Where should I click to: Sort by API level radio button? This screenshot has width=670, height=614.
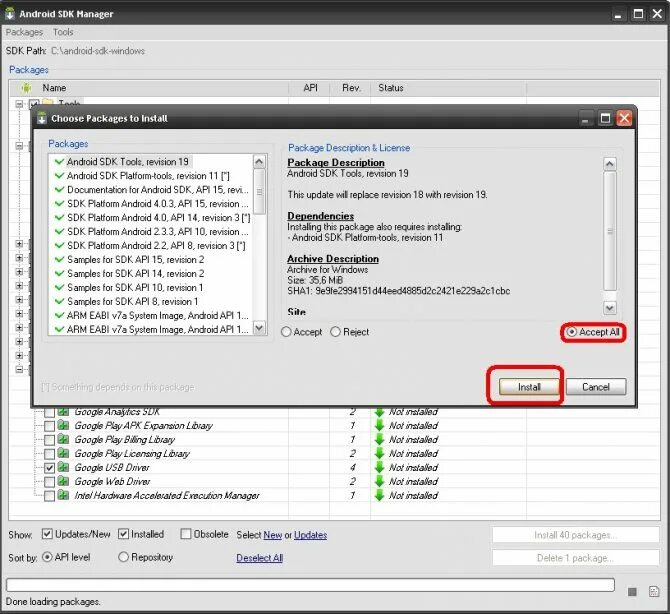click(47, 557)
